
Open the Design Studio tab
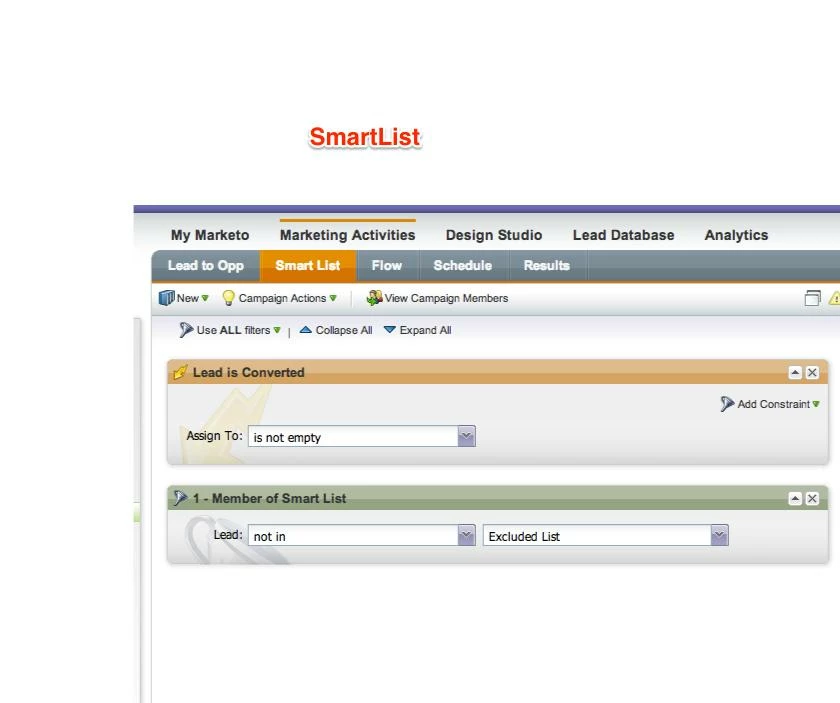[494, 235]
